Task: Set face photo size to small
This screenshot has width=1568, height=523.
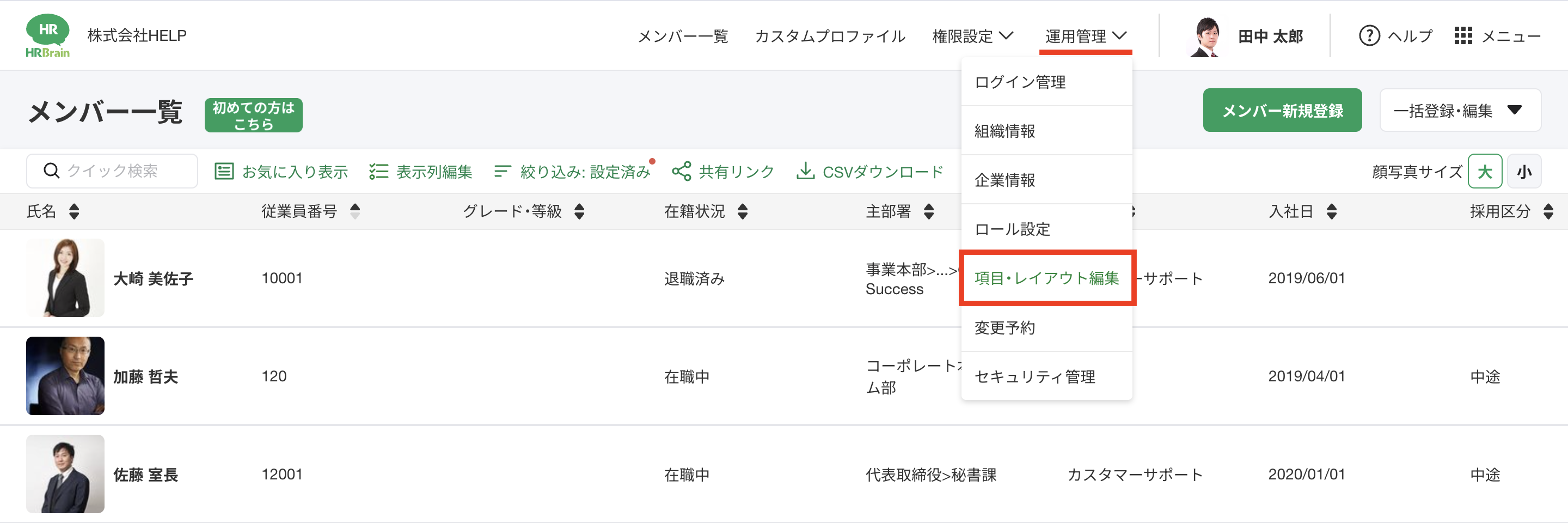Action: (1523, 172)
